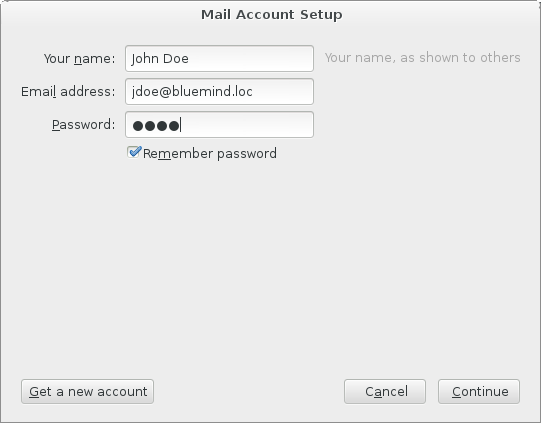The image size is (541, 423).
Task: Click the "Mail Account Setup" dialog title
Action: click(x=272, y=14)
